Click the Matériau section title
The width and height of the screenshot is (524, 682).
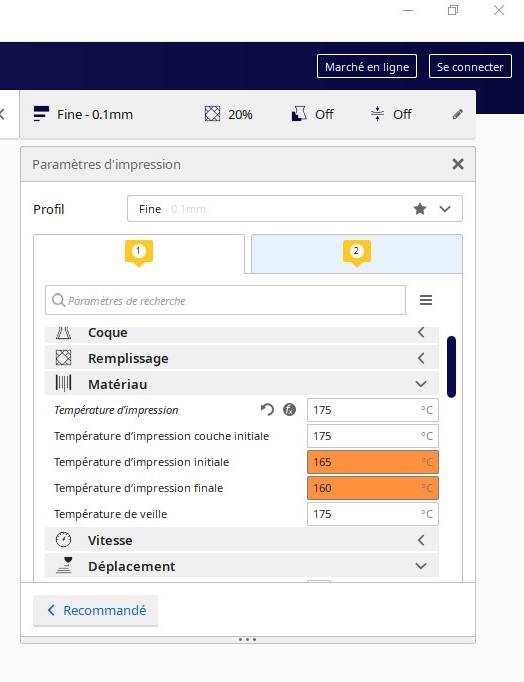[118, 384]
